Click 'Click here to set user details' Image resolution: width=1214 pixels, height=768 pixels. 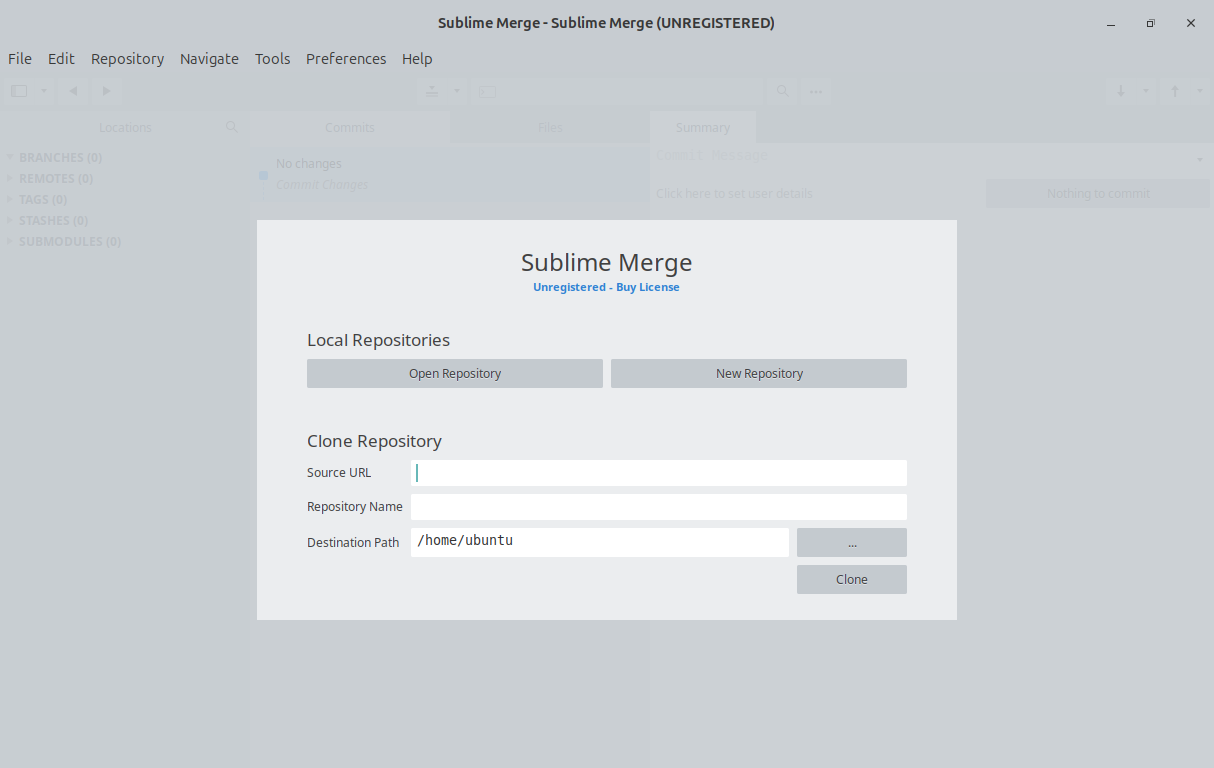(x=734, y=193)
